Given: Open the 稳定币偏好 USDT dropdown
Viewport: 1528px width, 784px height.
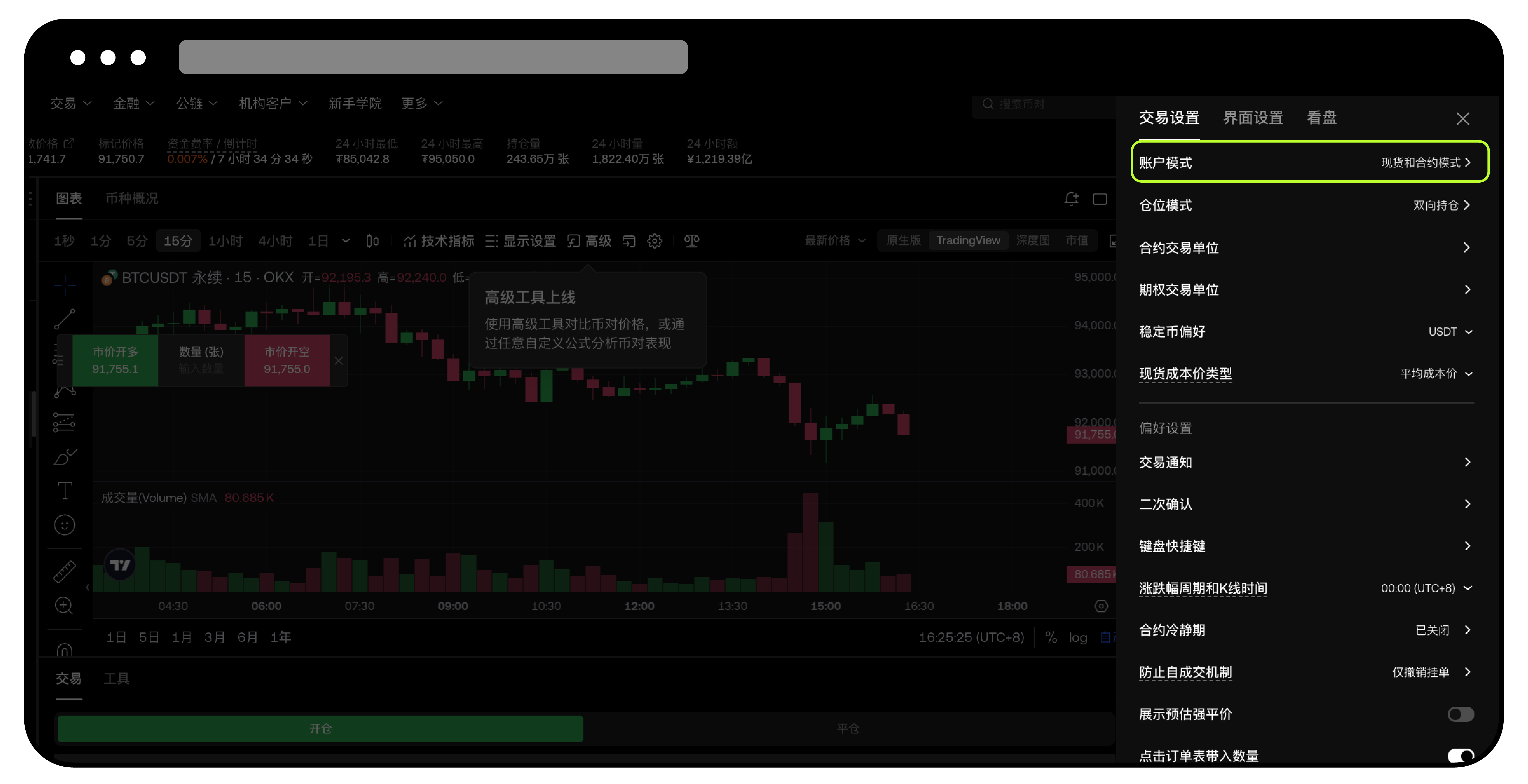Looking at the screenshot, I should click(1450, 331).
